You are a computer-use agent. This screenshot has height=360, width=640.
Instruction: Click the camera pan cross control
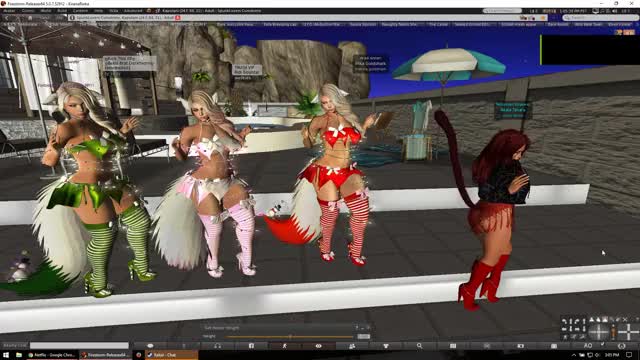click(x=628, y=332)
